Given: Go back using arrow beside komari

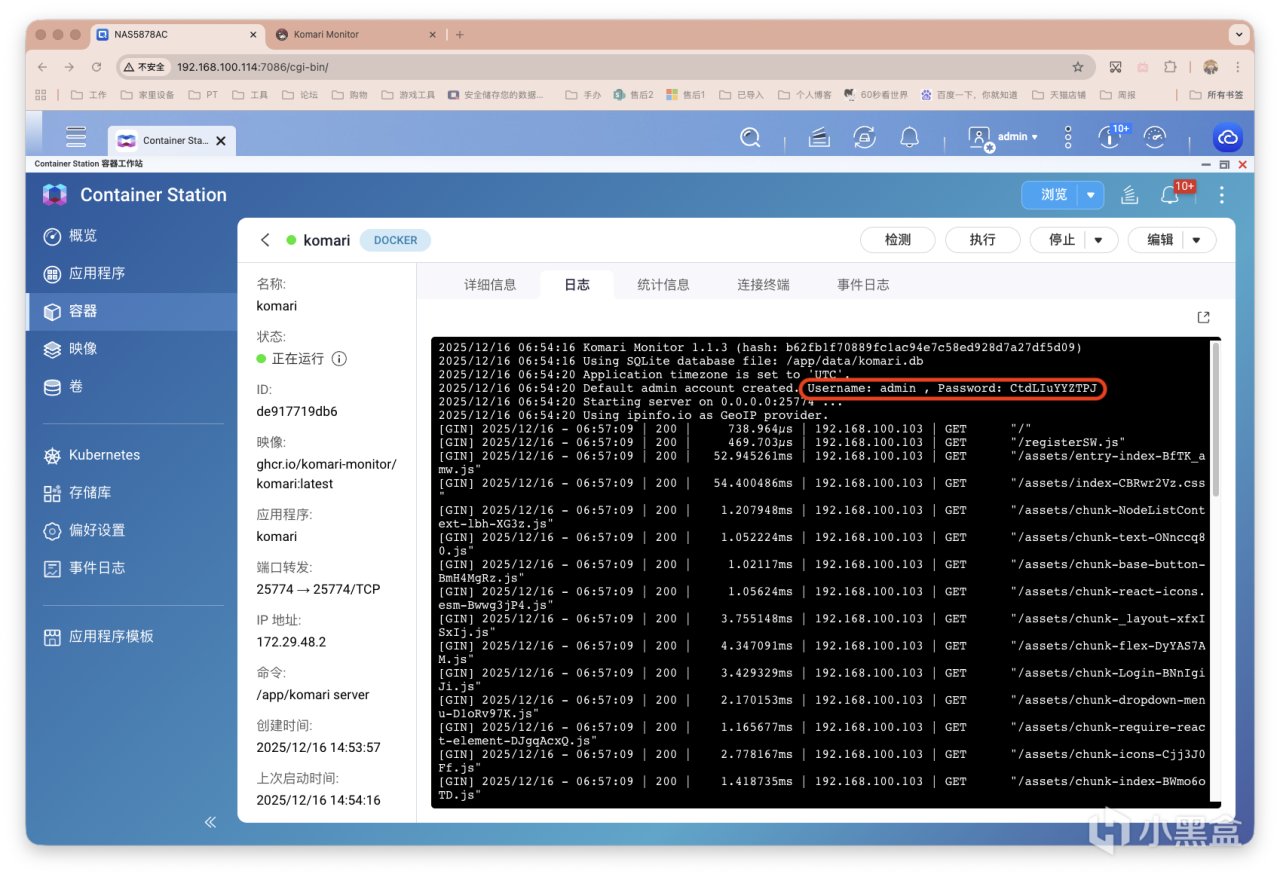Looking at the screenshot, I should coord(265,240).
